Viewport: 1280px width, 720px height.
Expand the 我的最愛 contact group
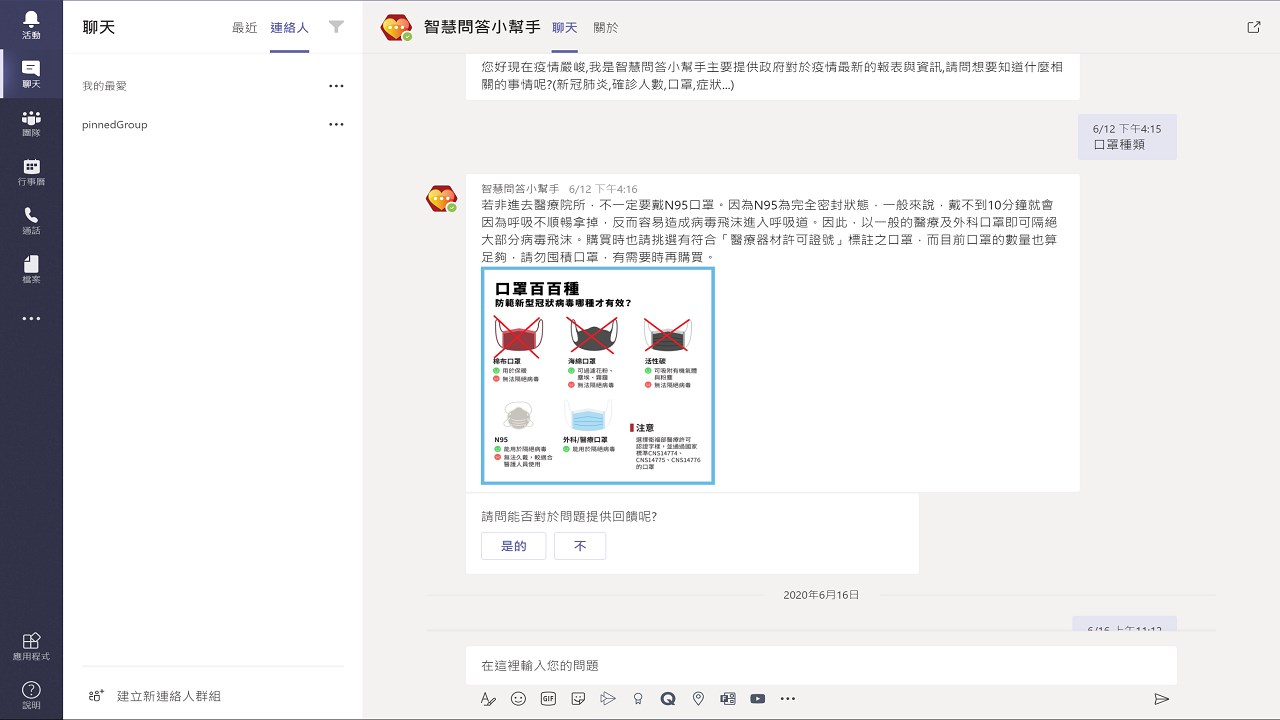click(104, 86)
